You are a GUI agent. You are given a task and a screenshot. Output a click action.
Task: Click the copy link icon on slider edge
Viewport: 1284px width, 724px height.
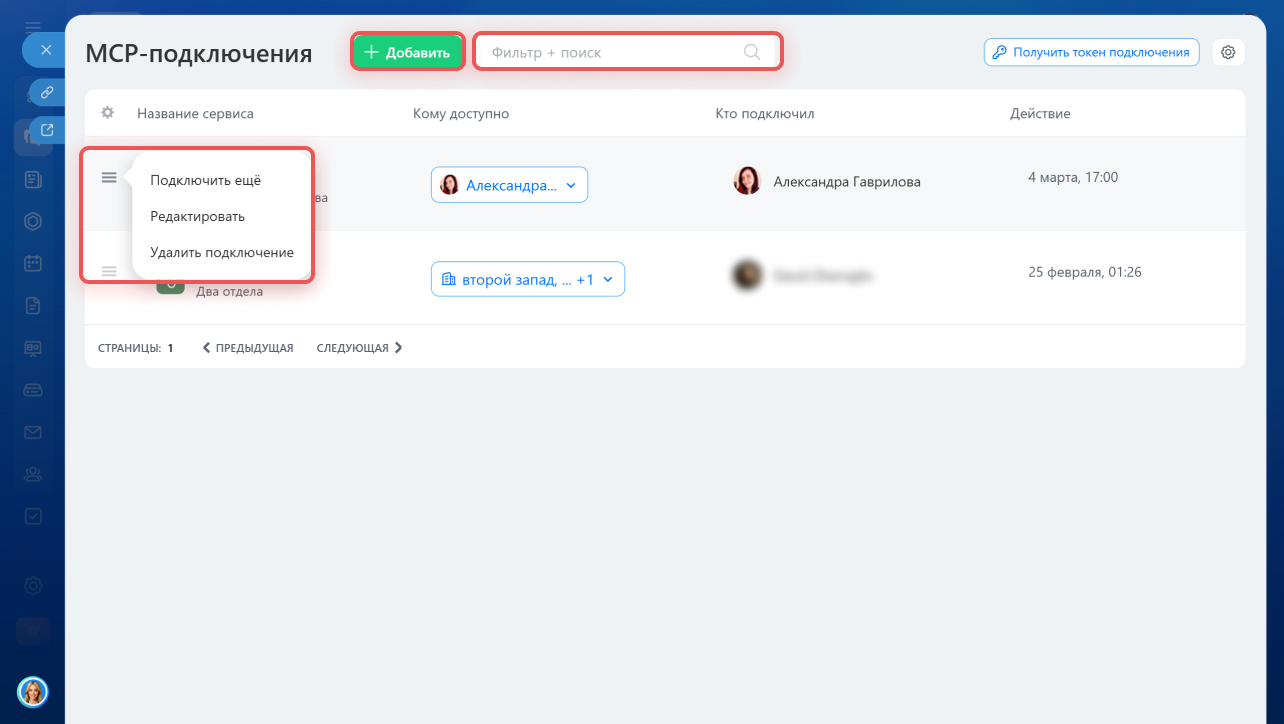pyautogui.click(x=47, y=92)
